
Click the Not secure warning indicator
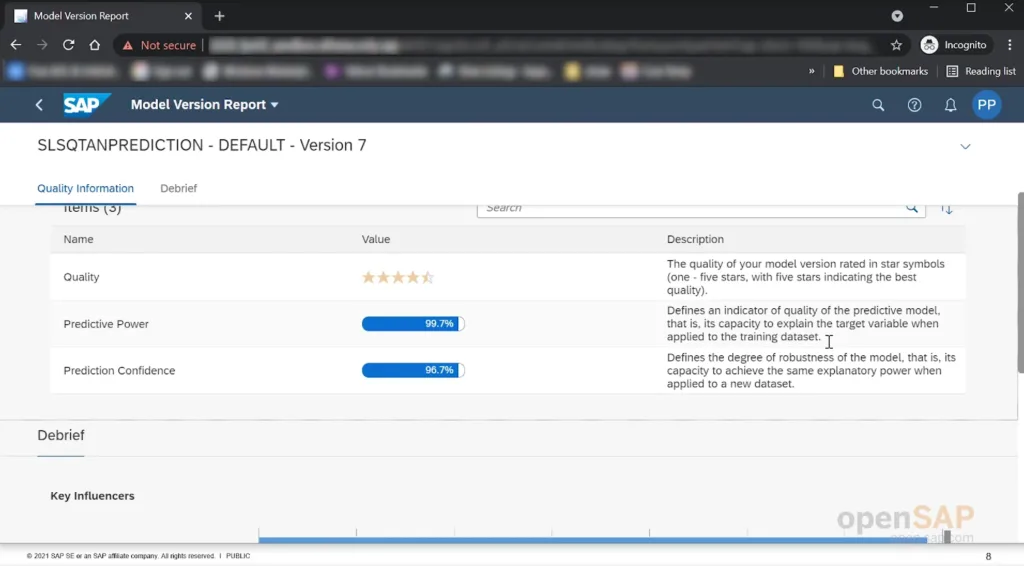tap(159, 45)
